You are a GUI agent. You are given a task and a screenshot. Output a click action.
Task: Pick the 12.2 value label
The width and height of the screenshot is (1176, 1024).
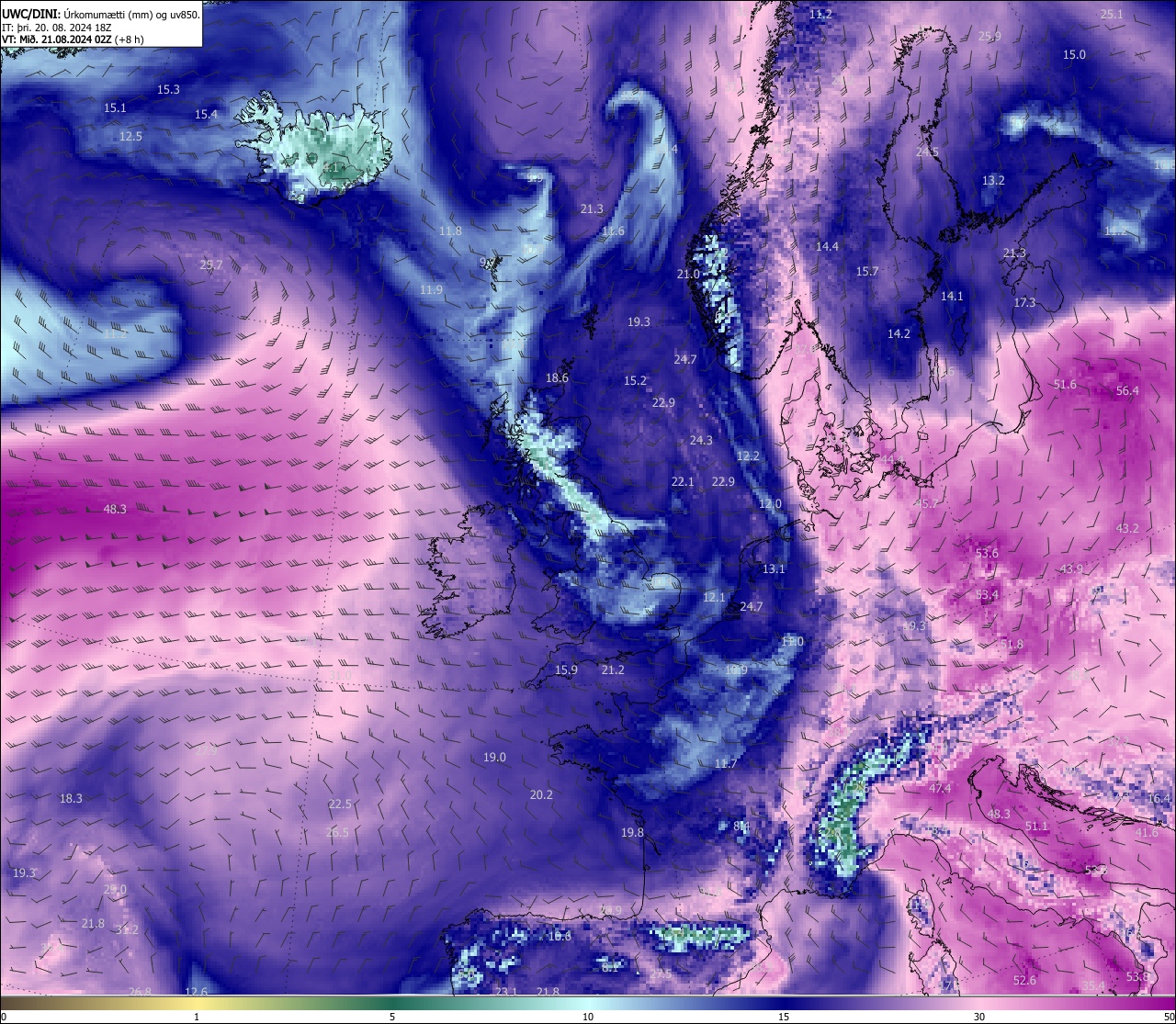(748, 456)
